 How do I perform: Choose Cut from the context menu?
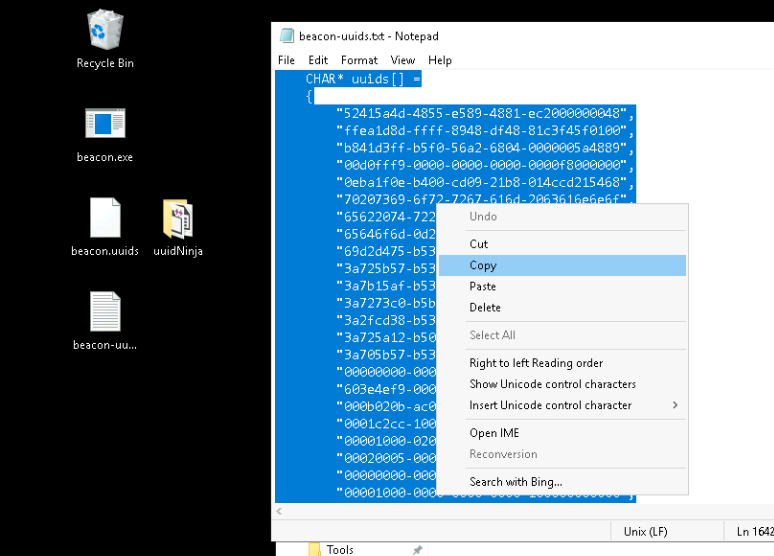pyautogui.click(x=562, y=244)
